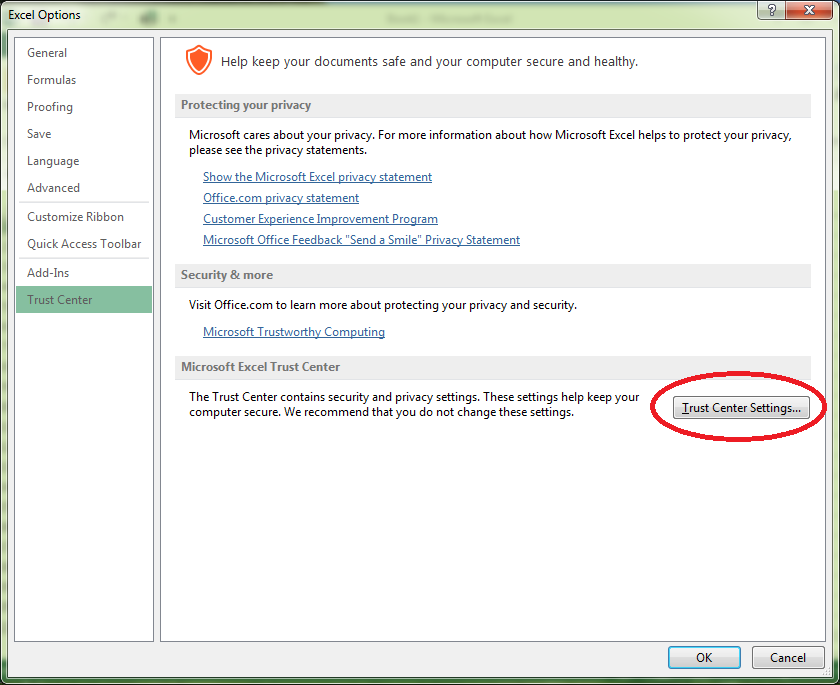Go to Proofing options
The height and width of the screenshot is (685, 840).
84,107
